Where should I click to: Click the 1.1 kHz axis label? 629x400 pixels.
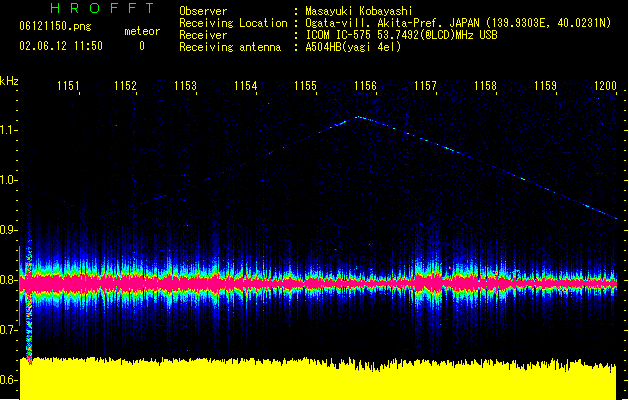8,130
